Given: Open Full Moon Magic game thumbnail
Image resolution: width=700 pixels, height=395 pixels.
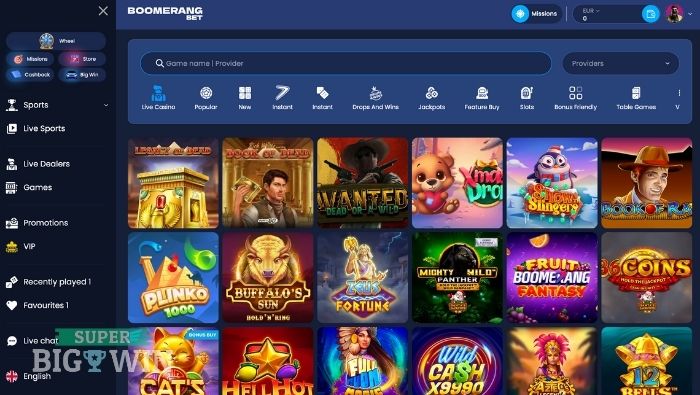Looking at the screenshot, I should point(362,361).
